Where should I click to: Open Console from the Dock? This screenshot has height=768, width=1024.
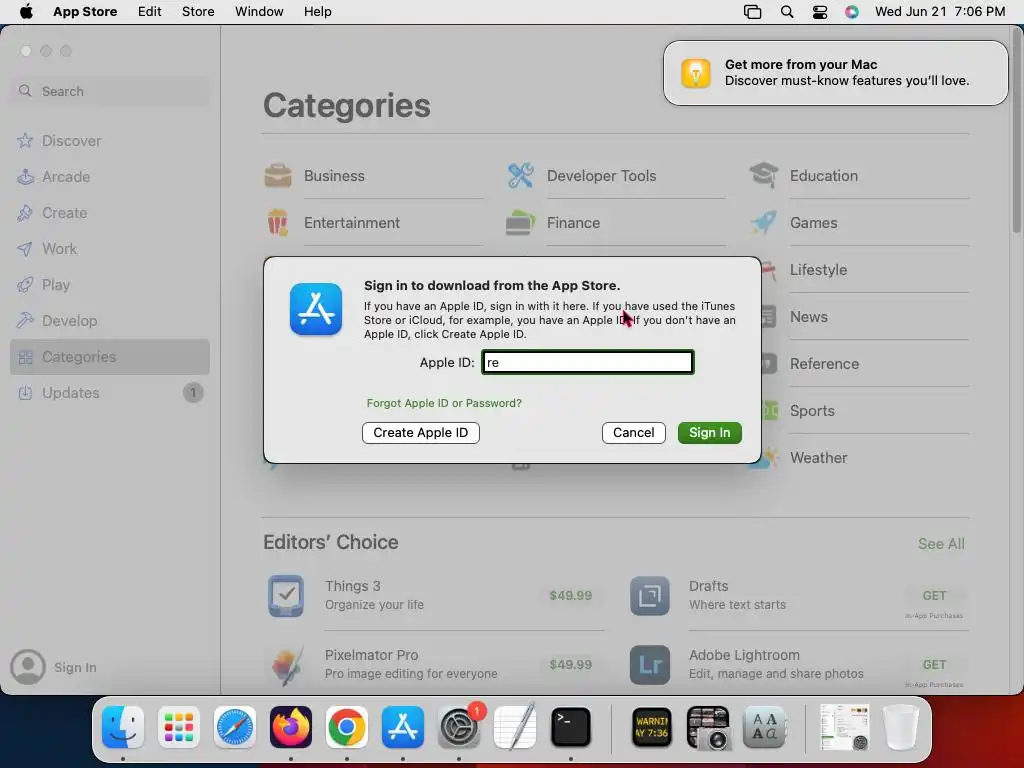click(x=652, y=727)
